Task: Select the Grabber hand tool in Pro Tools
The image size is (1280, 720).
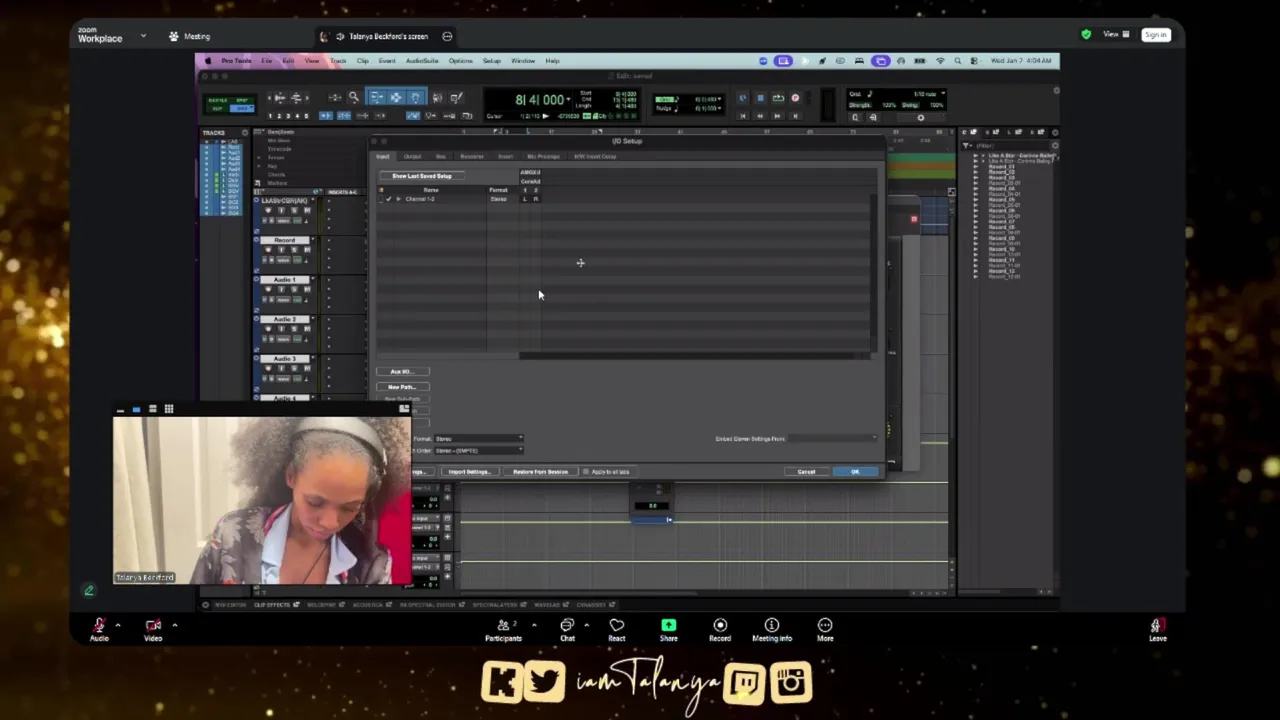Action: tap(416, 98)
